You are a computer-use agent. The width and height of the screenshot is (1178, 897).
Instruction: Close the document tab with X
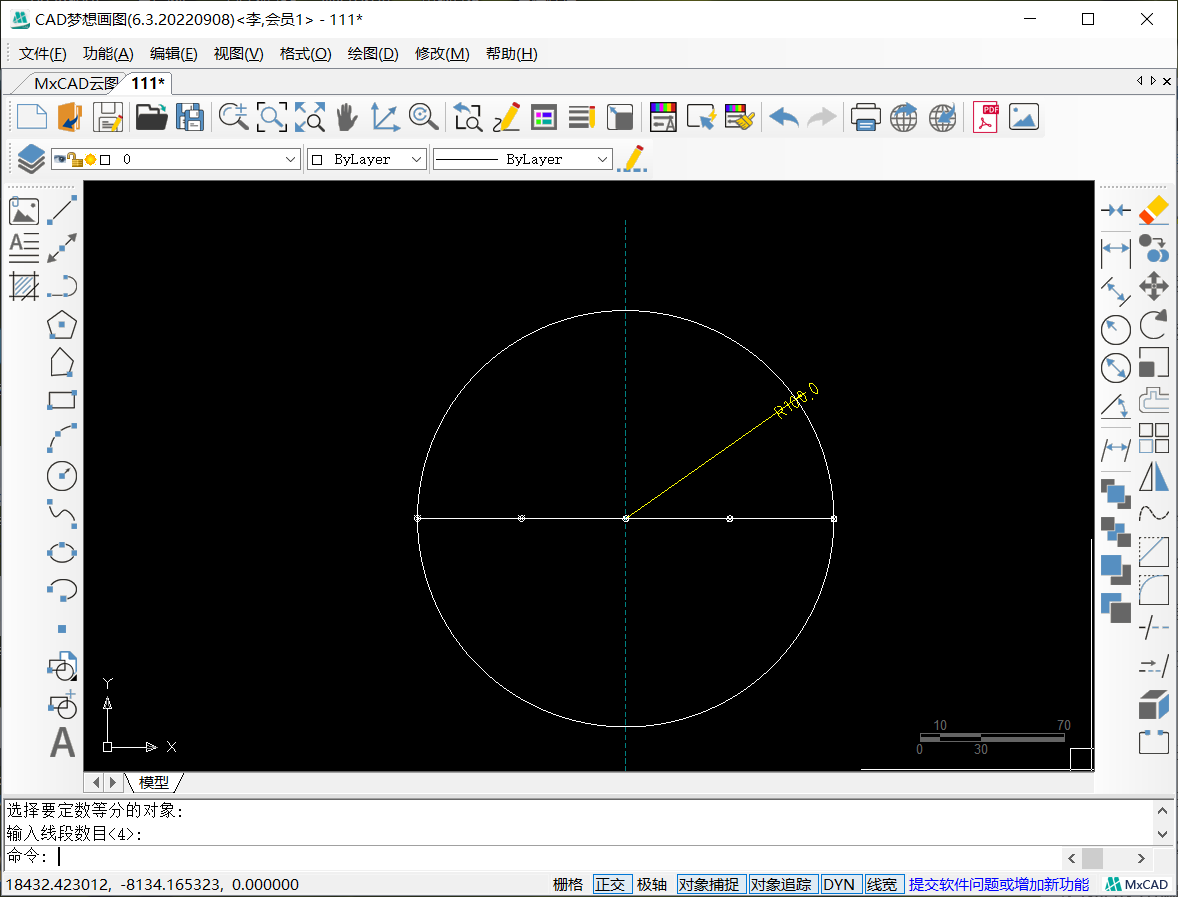[x=1167, y=81]
